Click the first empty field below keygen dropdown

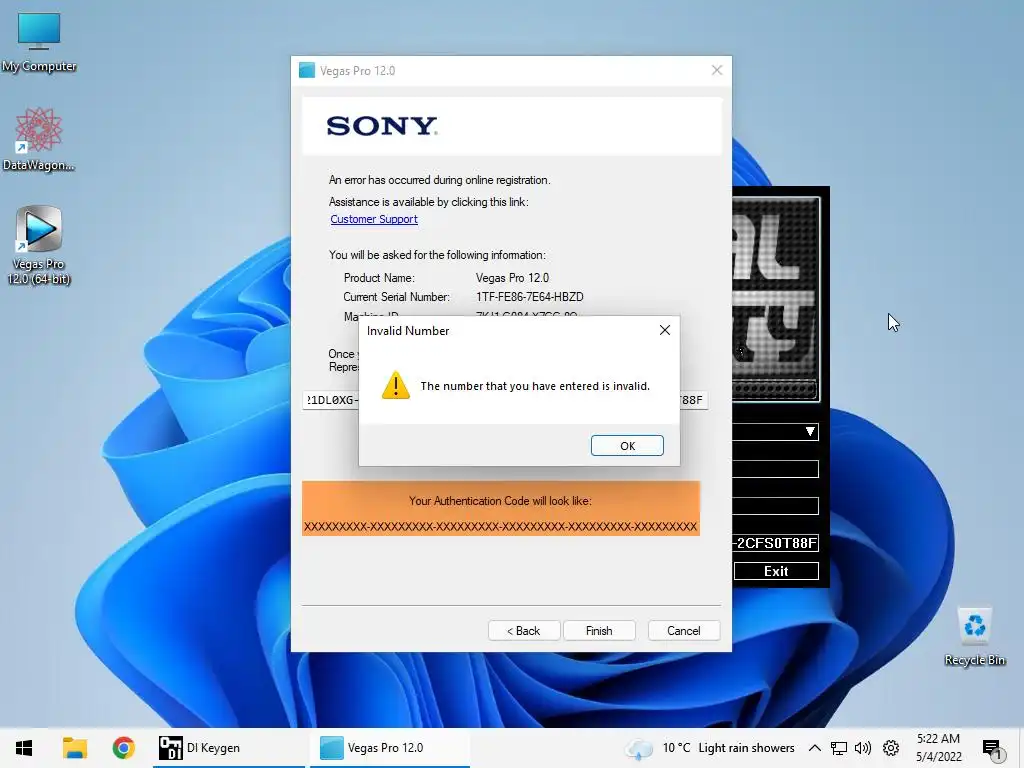[775, 469]
